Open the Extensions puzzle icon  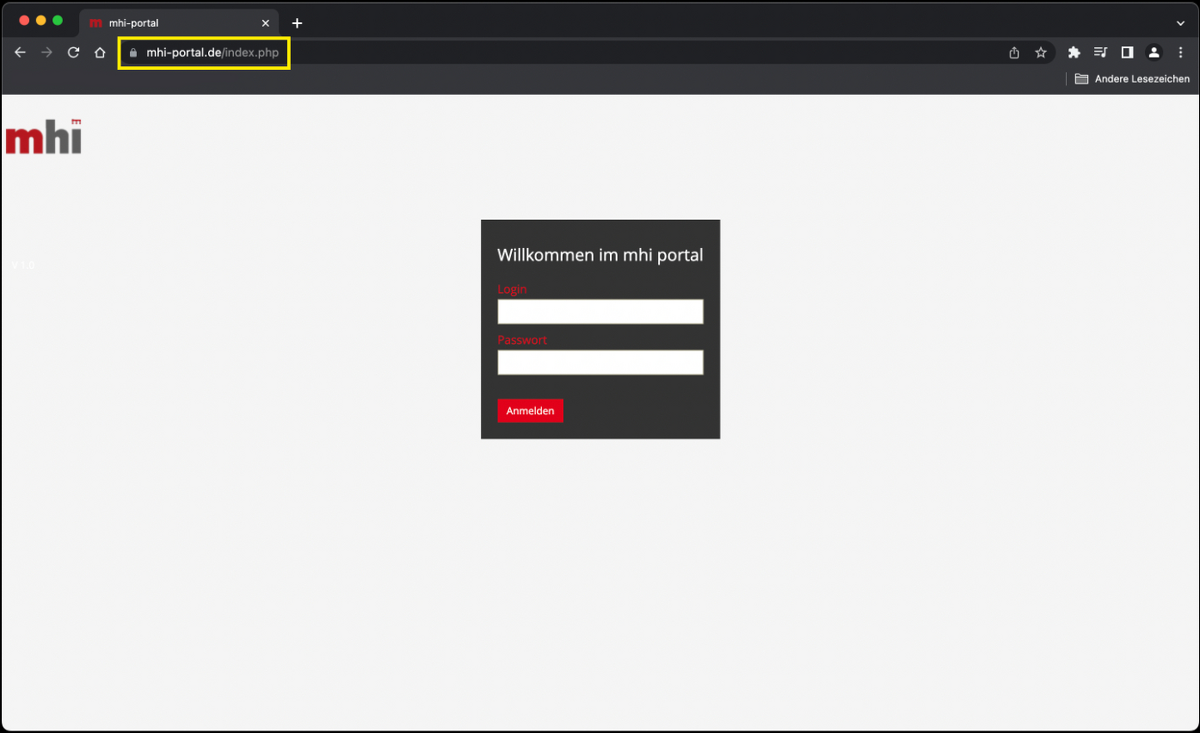coord(1074,53)
